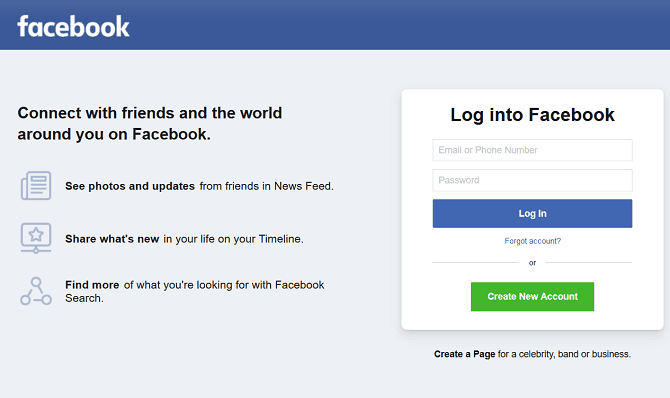Focus the Password input field
The height and width of the screenshot is (398, 670).
coord(532,180)
